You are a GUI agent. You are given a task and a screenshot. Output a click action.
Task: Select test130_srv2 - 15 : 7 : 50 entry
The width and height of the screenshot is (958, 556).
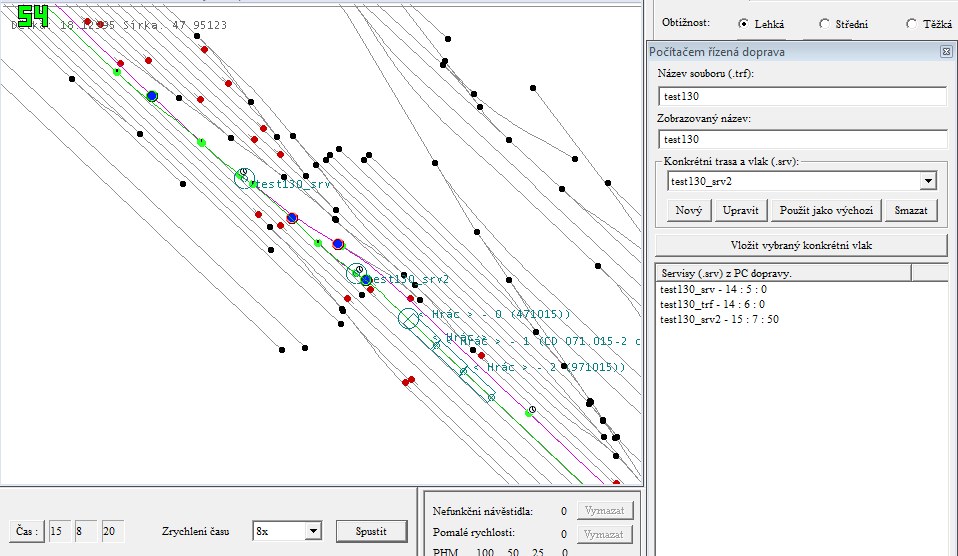point(719,319)
